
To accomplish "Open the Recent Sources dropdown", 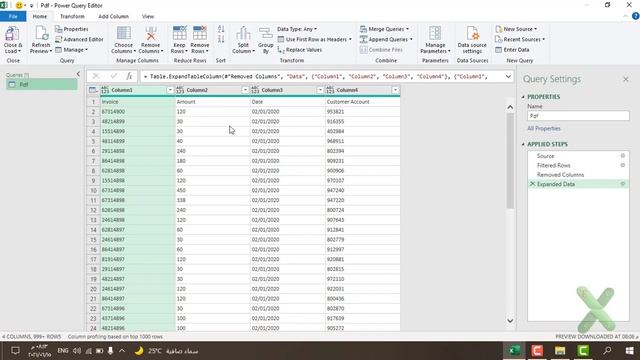I will 520,39.
